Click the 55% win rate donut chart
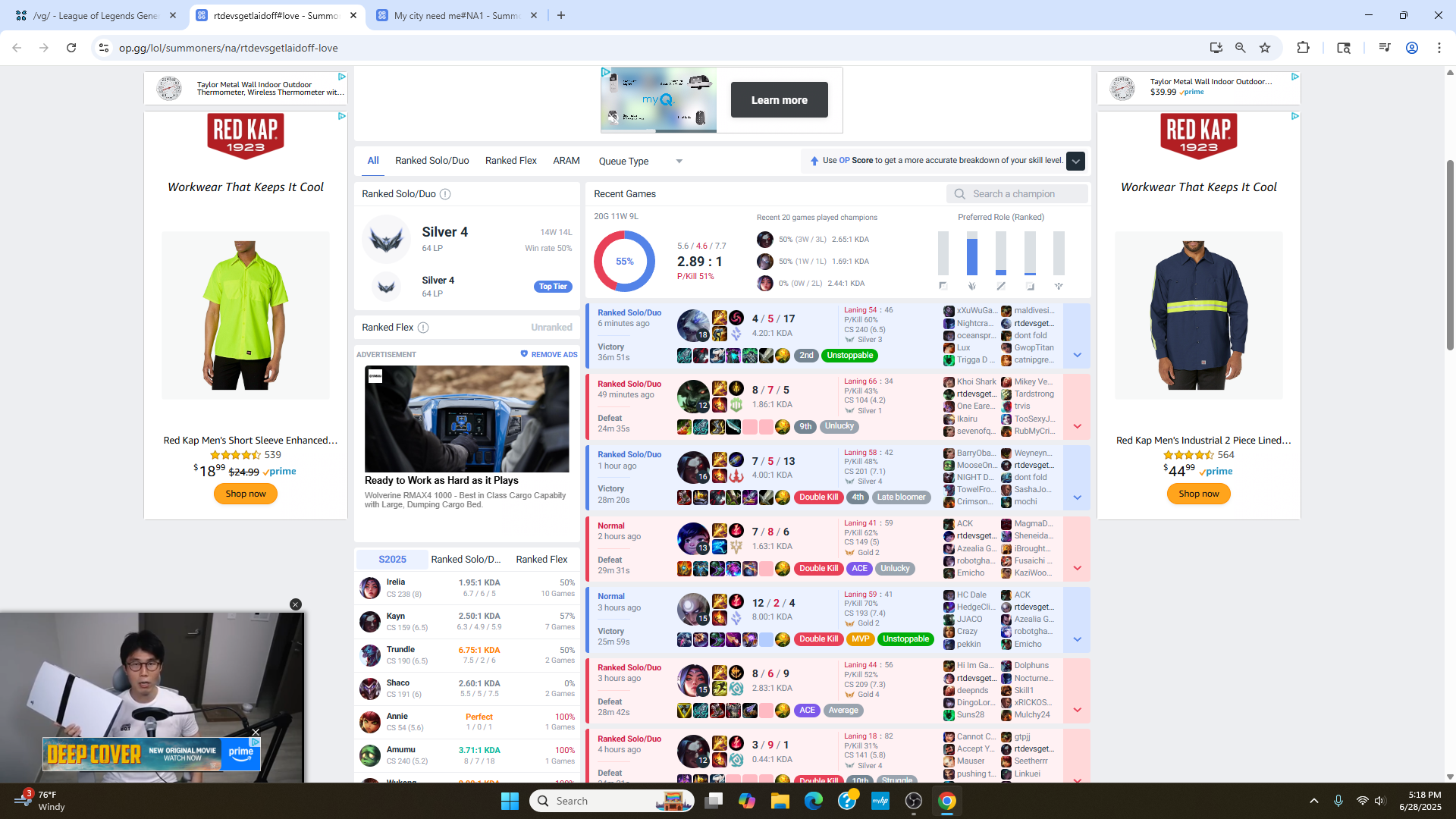Screen dimensions: 1456x819 [x=624, y=262]
